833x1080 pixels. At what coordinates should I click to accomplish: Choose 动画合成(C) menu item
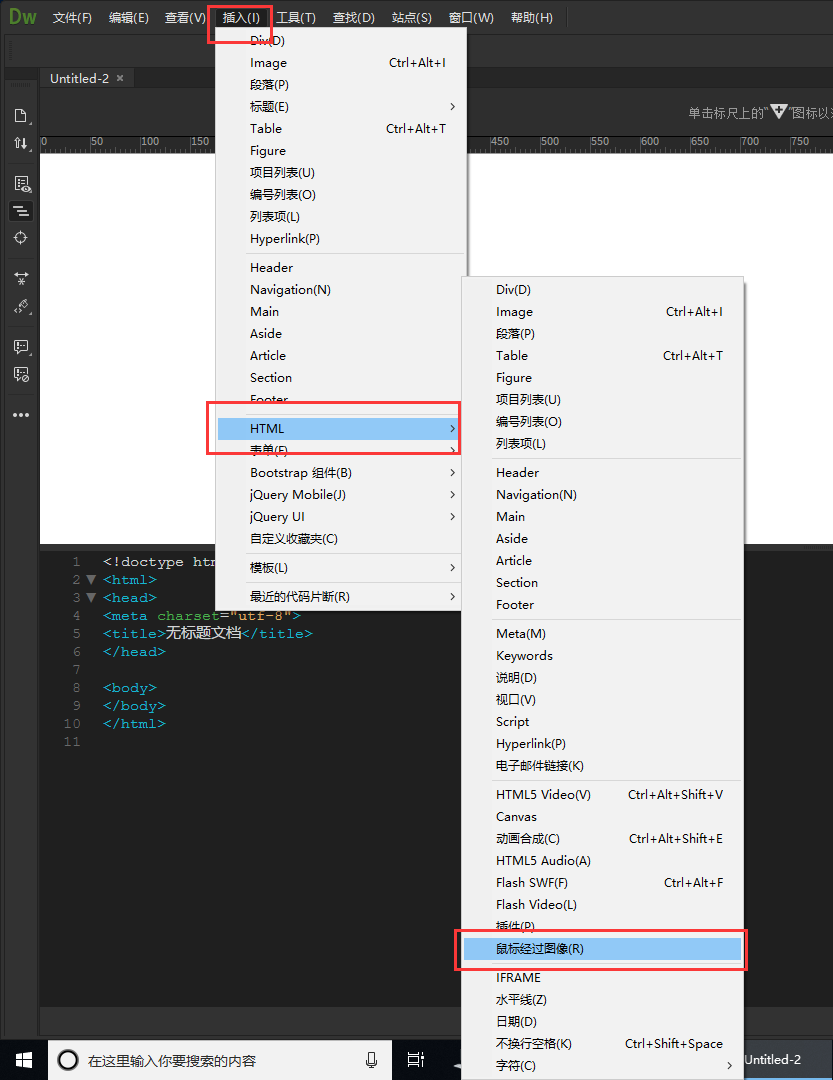(602, 838)
